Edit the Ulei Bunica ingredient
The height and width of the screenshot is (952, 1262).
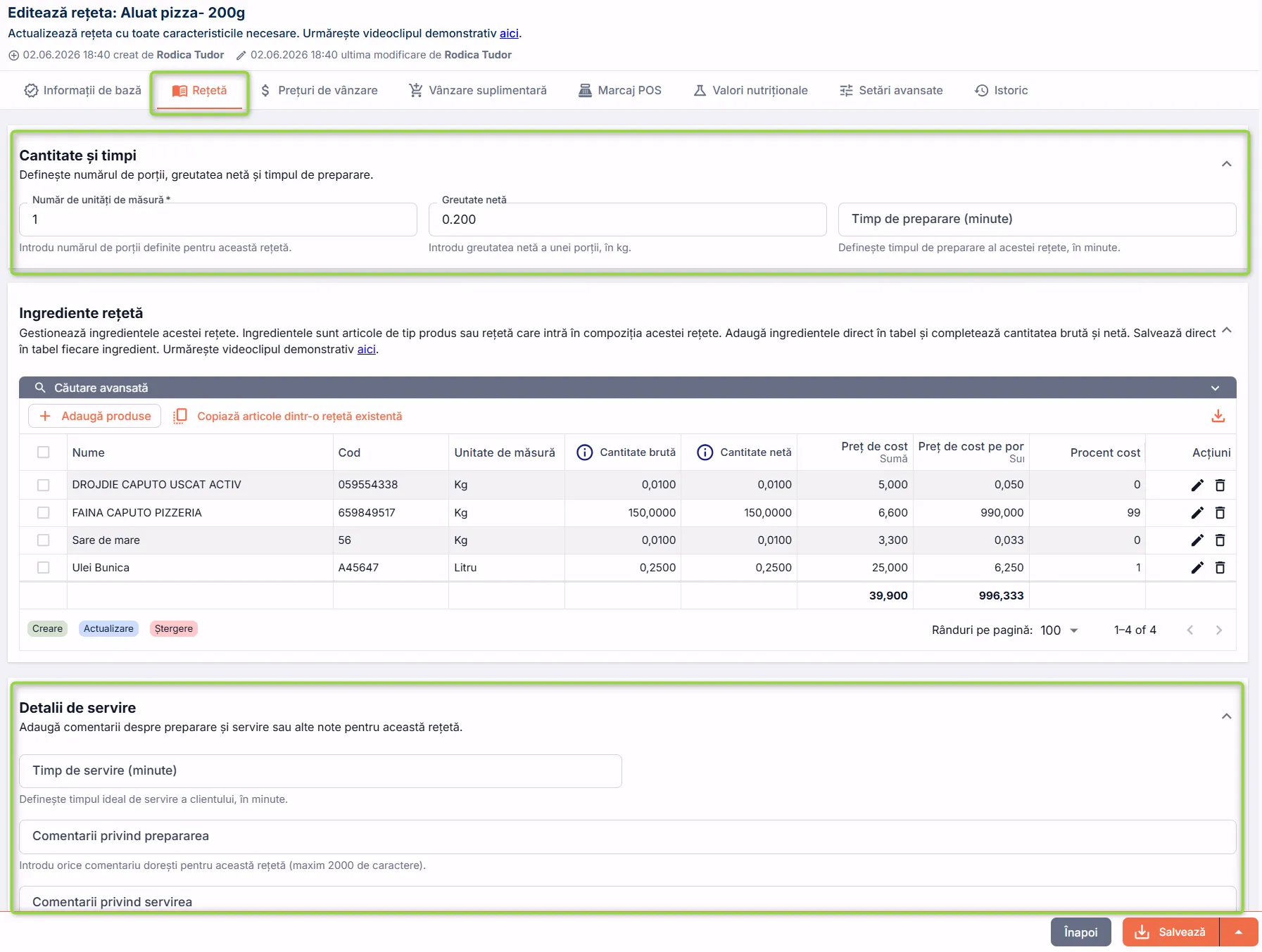click(1197, 568)
